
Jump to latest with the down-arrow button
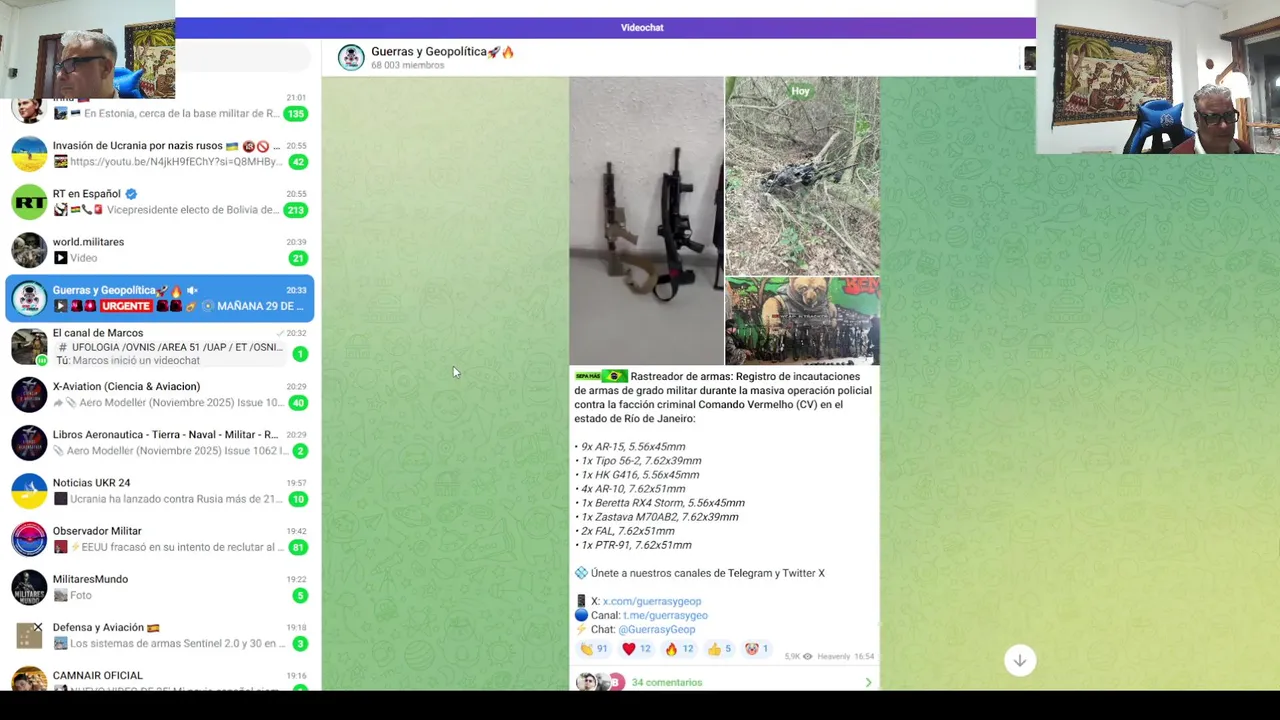1019,660
